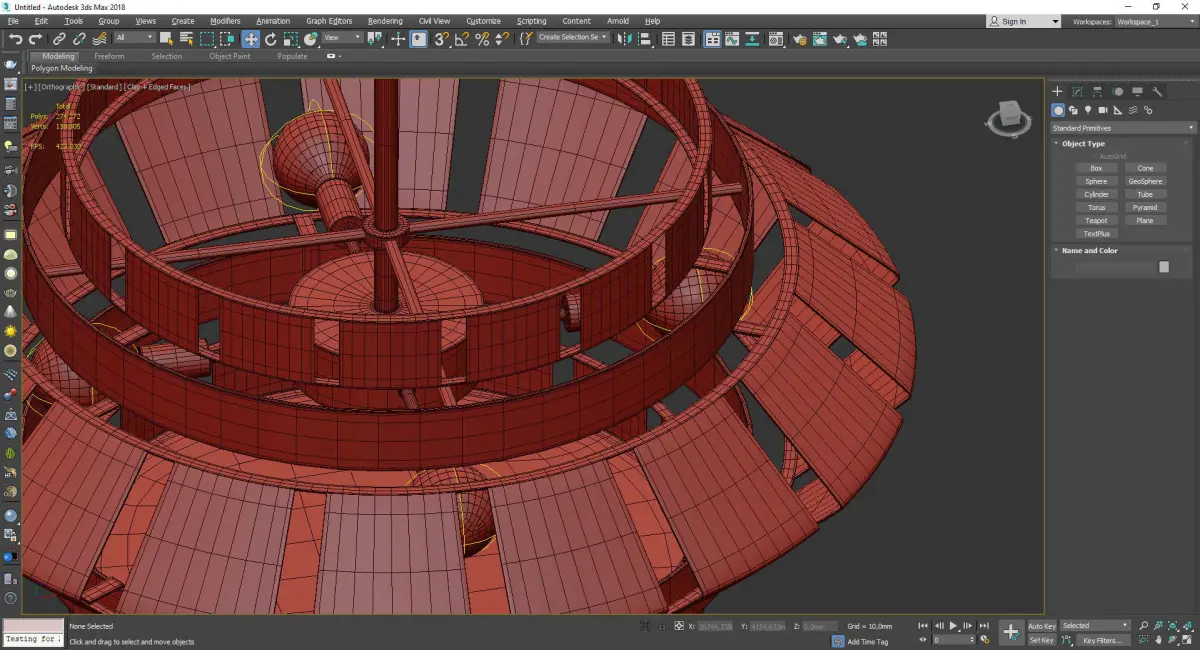Click the Teapot primitive button

pyautogui.click(x=1097, y=220)
